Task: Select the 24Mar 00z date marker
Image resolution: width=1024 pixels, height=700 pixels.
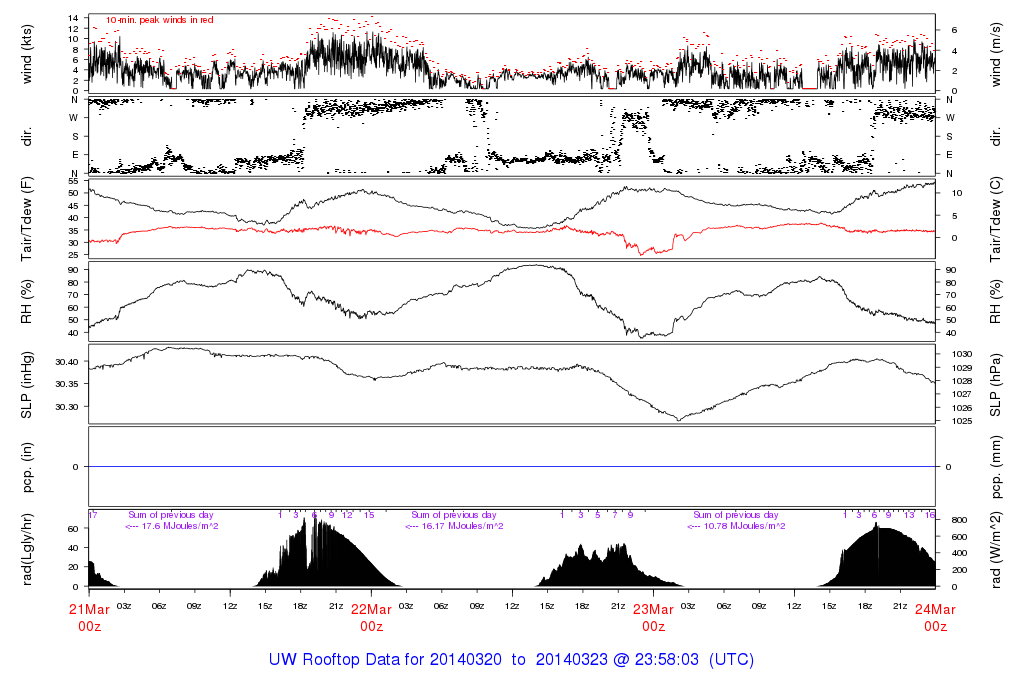Action: tap(935, 617)
